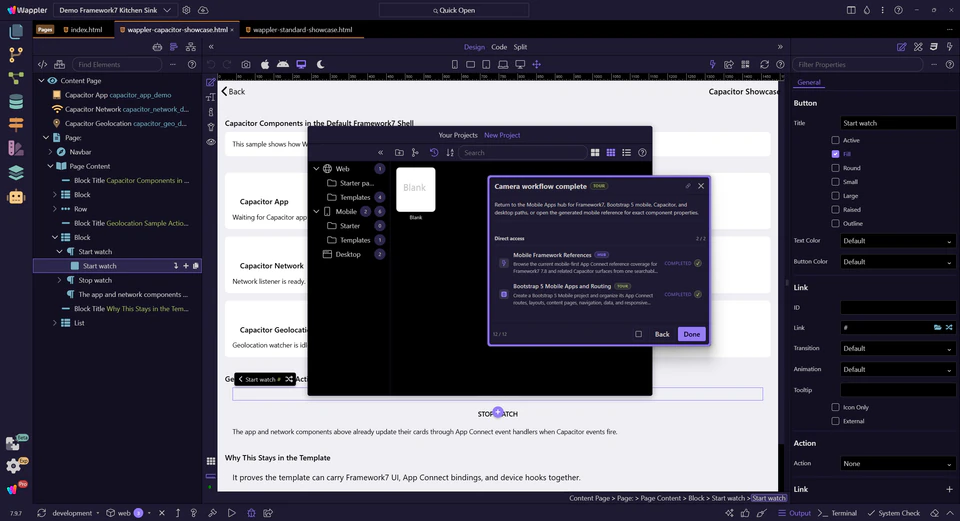Open the Animation dropdown
Viewport: 960px width, 521px height.
pyautogui.click(x=897, y=369)
